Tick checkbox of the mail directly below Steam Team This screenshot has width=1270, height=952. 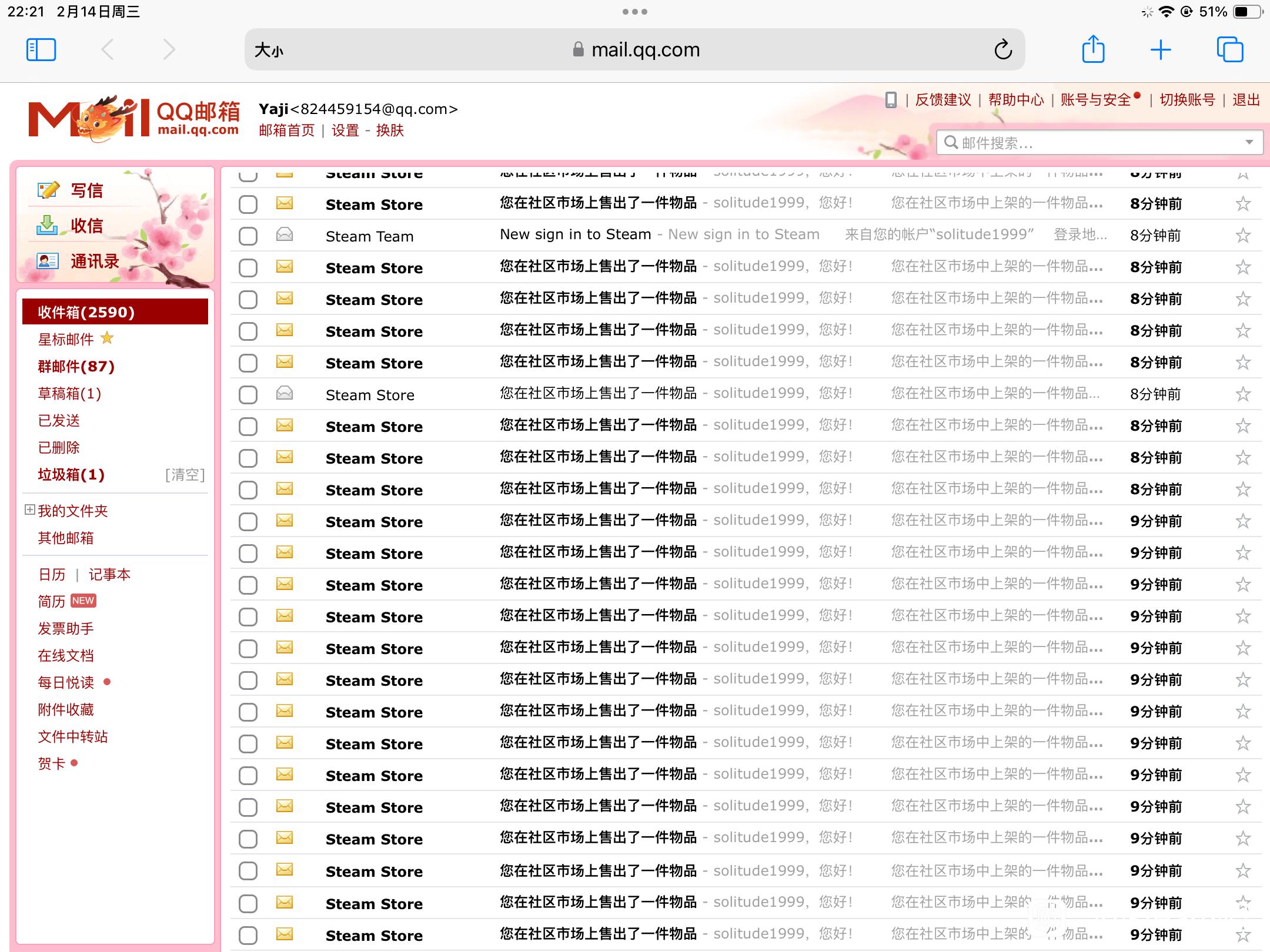coord(248,268)
